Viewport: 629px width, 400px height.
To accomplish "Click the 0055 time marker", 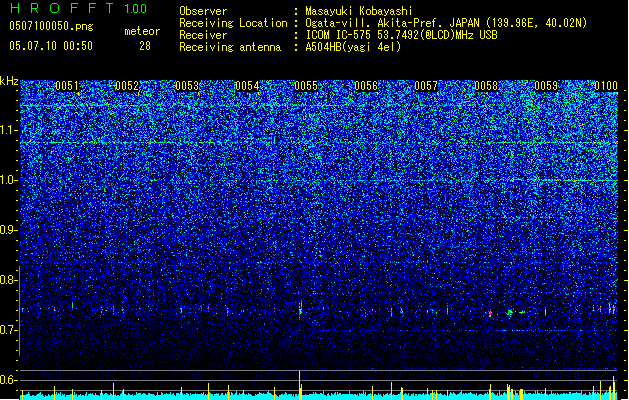I will 306,86.
